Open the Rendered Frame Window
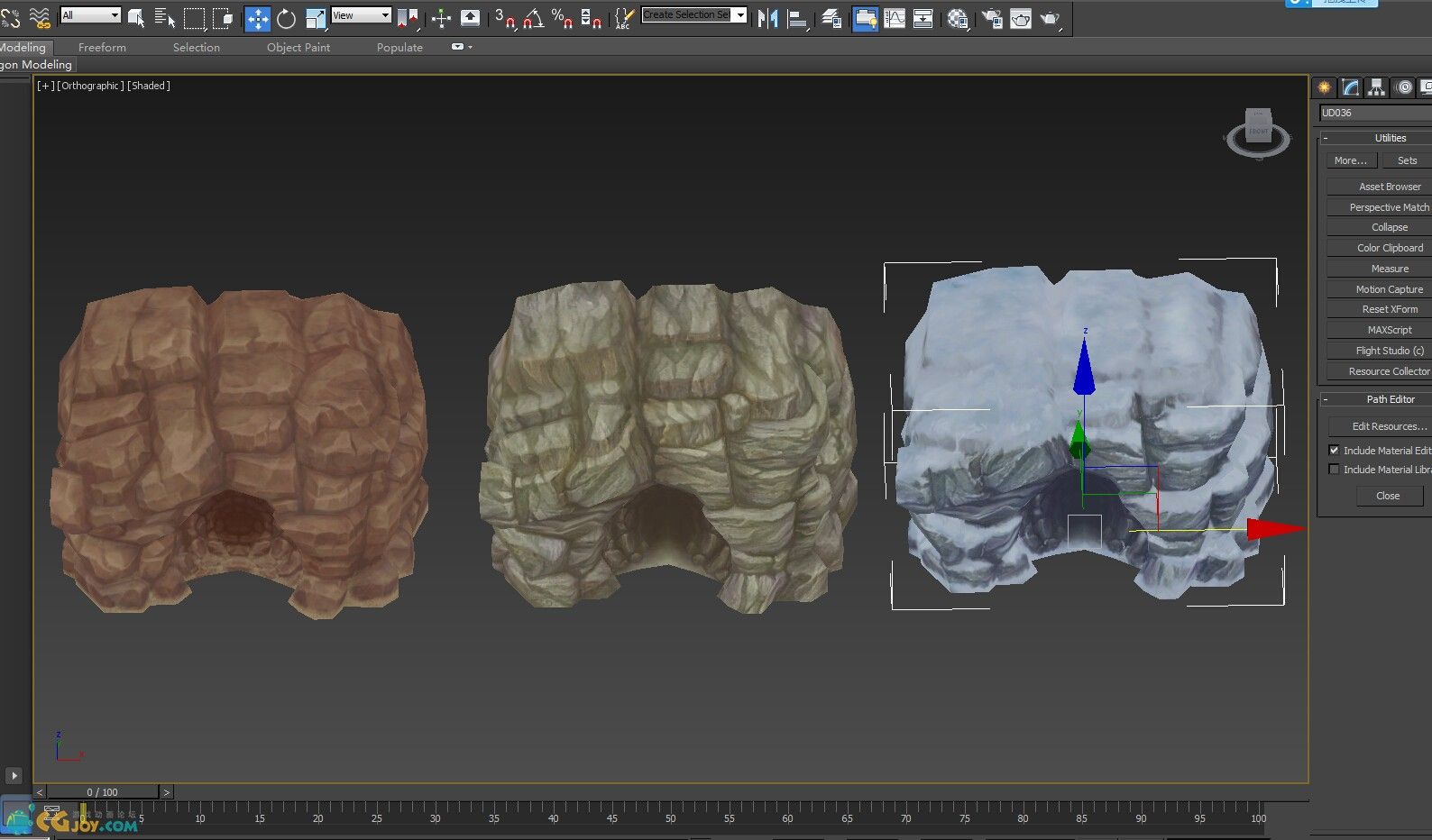1432x840 pixels. pos(1021,18)
